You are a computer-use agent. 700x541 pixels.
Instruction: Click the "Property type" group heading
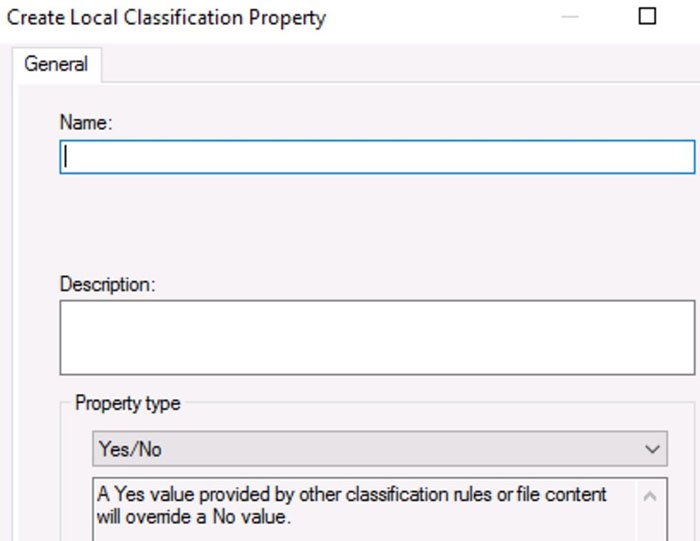tap(128, 404)
